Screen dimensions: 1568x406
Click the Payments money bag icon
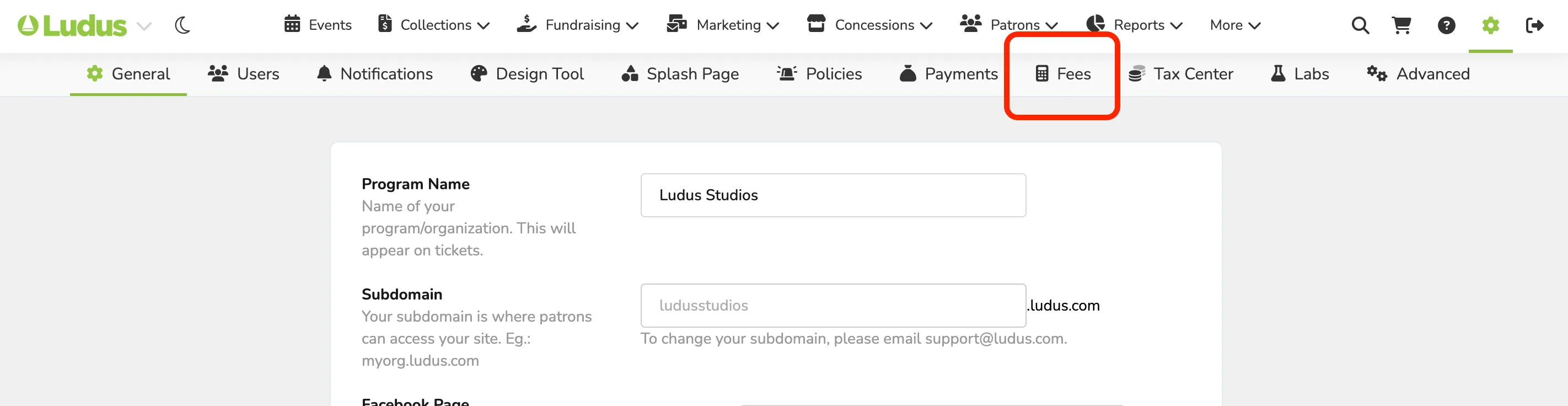(908, 74)
